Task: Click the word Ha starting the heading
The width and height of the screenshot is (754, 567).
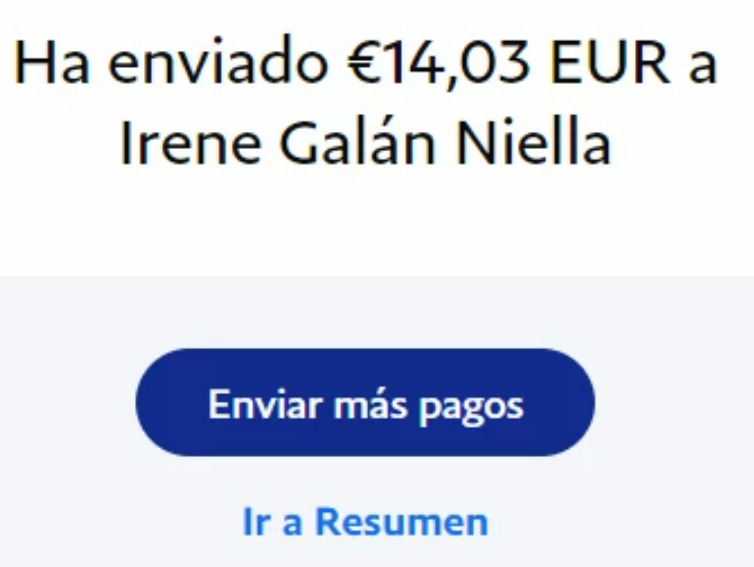Action: (52, 63)
